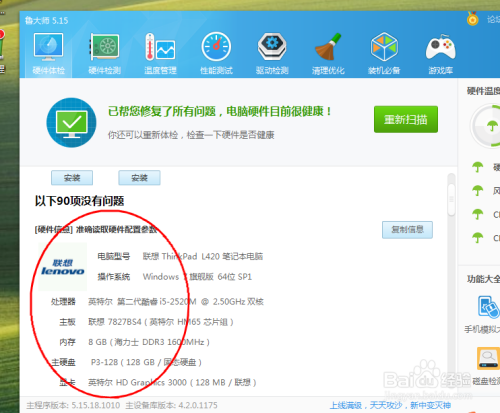Open the 温度管理 temperature management tab
Screen dimensions: 500x413
tap(160, 54)
